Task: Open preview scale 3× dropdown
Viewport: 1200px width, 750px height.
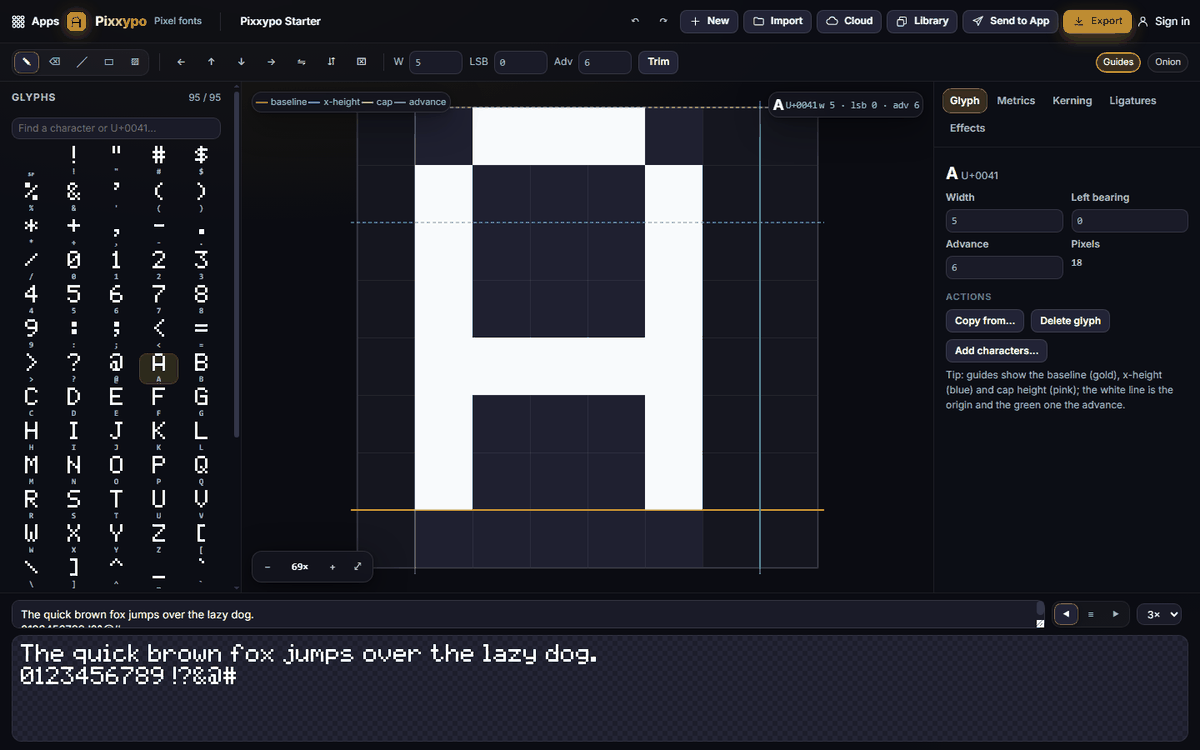Action: (x=1159, y=614)
